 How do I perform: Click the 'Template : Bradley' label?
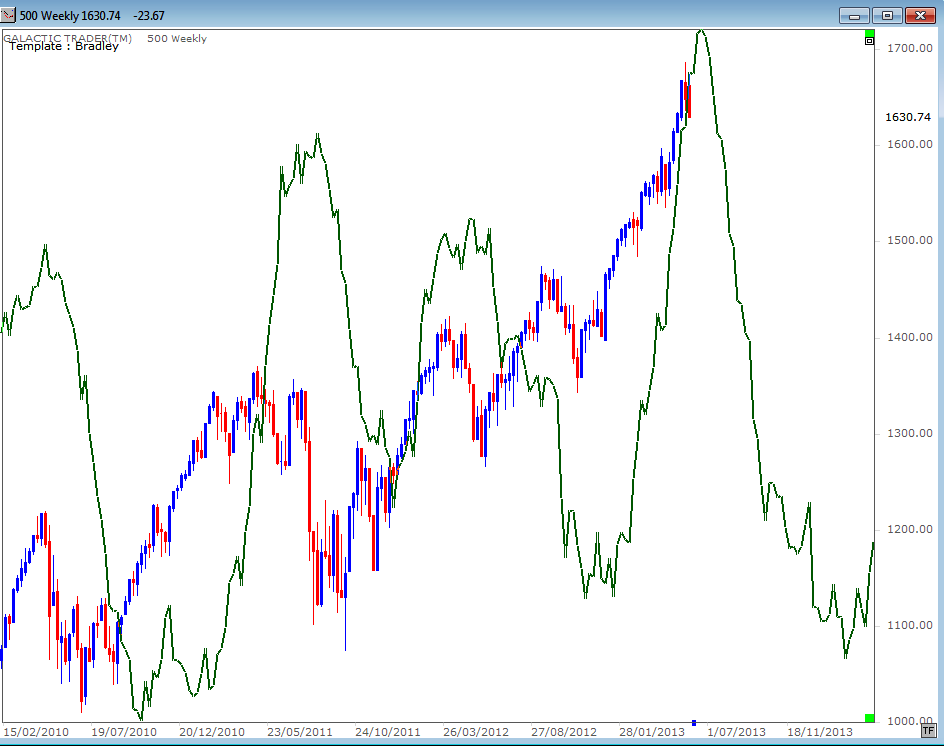click(64, 46)
